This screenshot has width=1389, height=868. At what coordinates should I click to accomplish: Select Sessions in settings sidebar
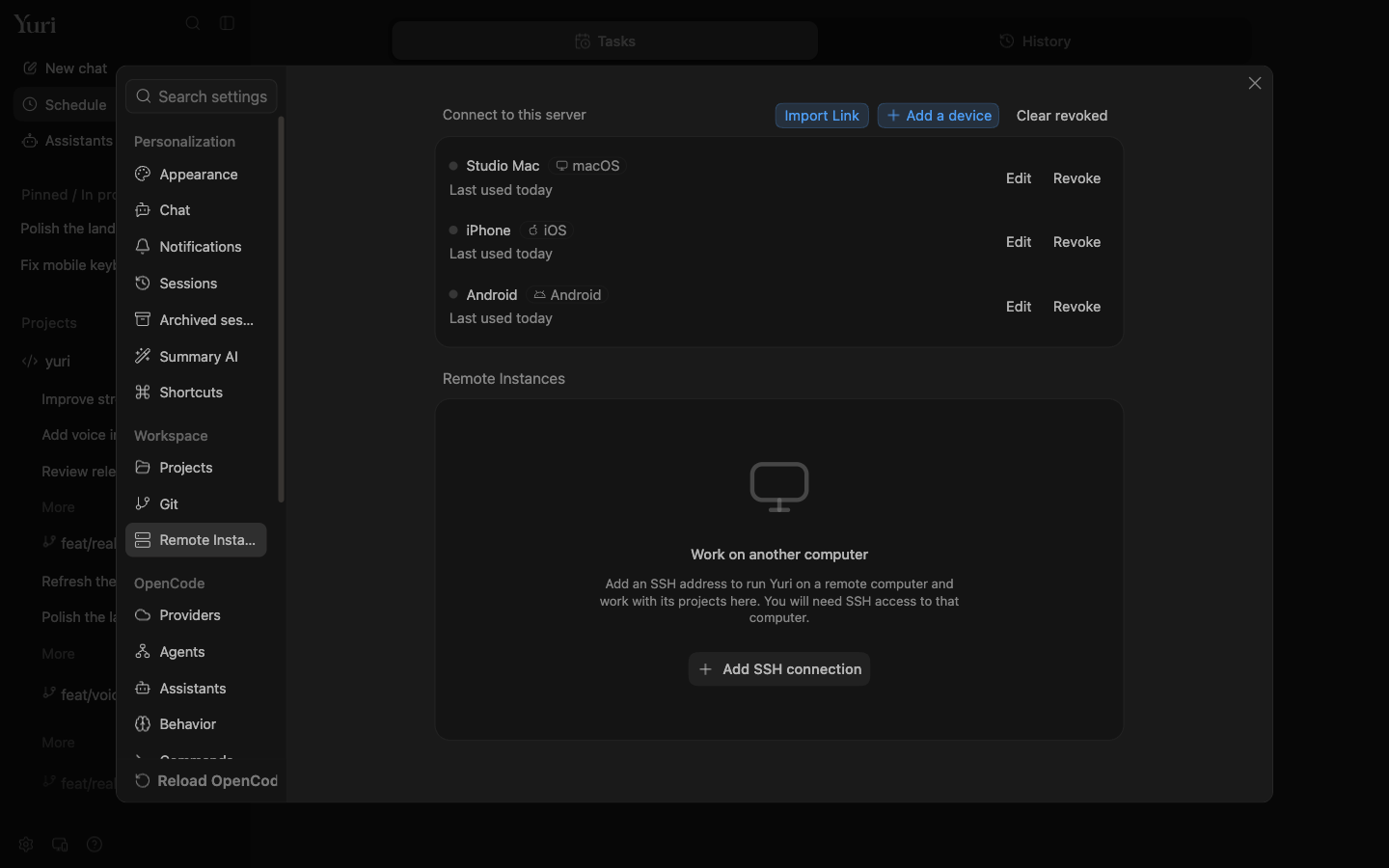(196, 284)
